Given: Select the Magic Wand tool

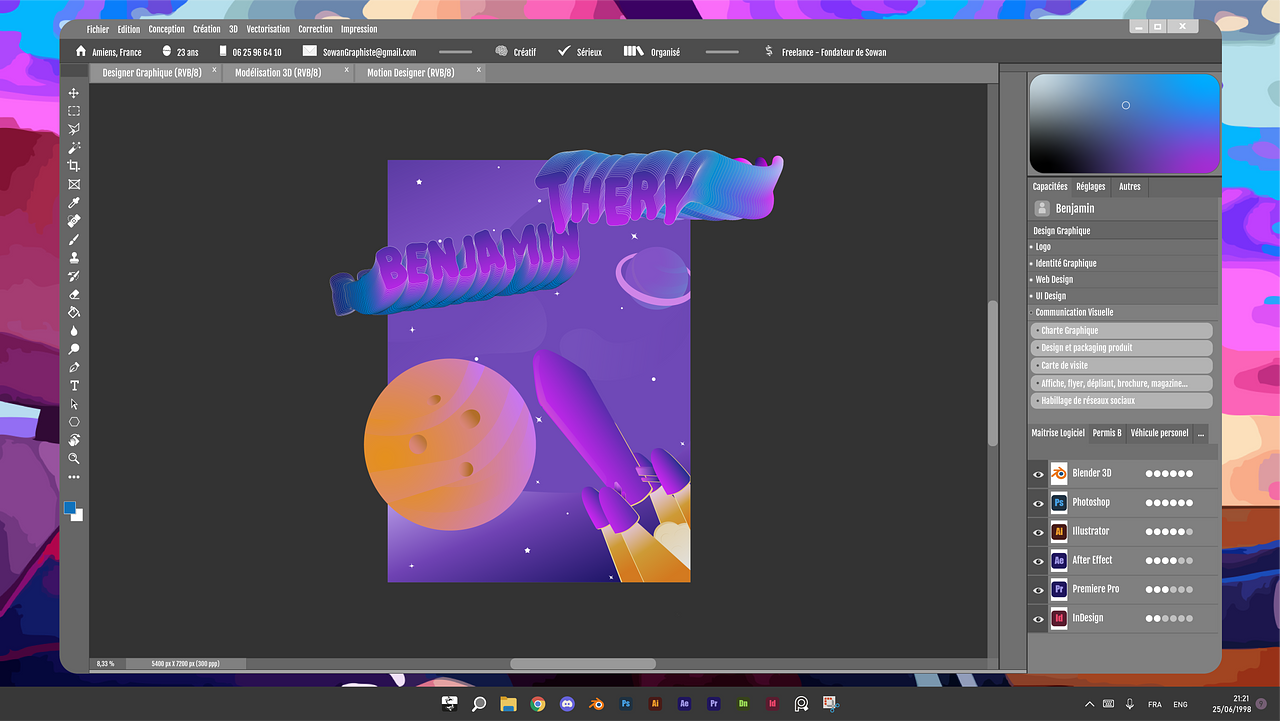Looking at the screenshot, I should point(74,147).
